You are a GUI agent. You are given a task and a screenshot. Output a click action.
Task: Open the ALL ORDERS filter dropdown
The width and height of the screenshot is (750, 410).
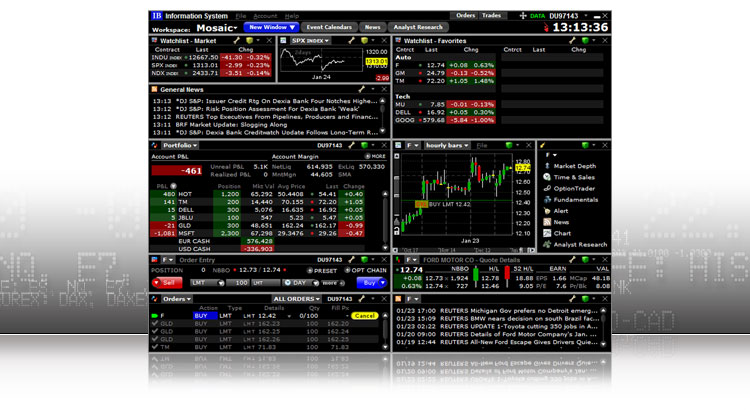297,299
